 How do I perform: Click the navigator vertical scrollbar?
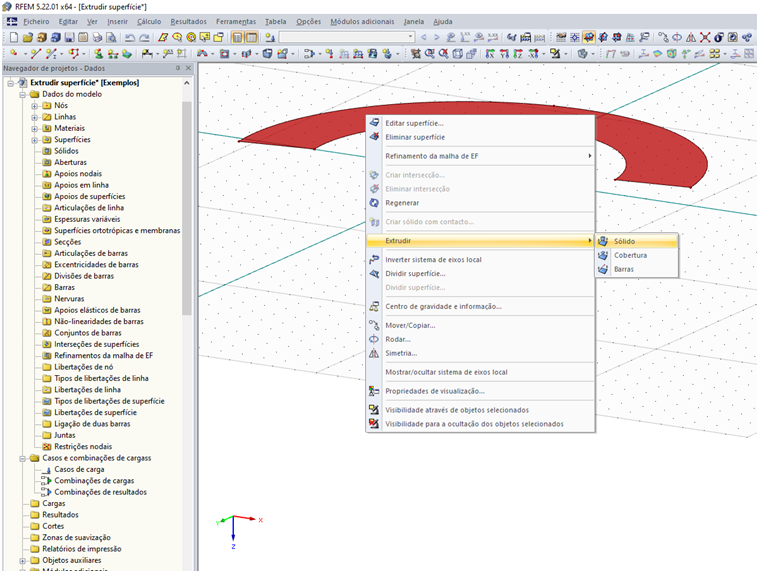tap(187, 208)
